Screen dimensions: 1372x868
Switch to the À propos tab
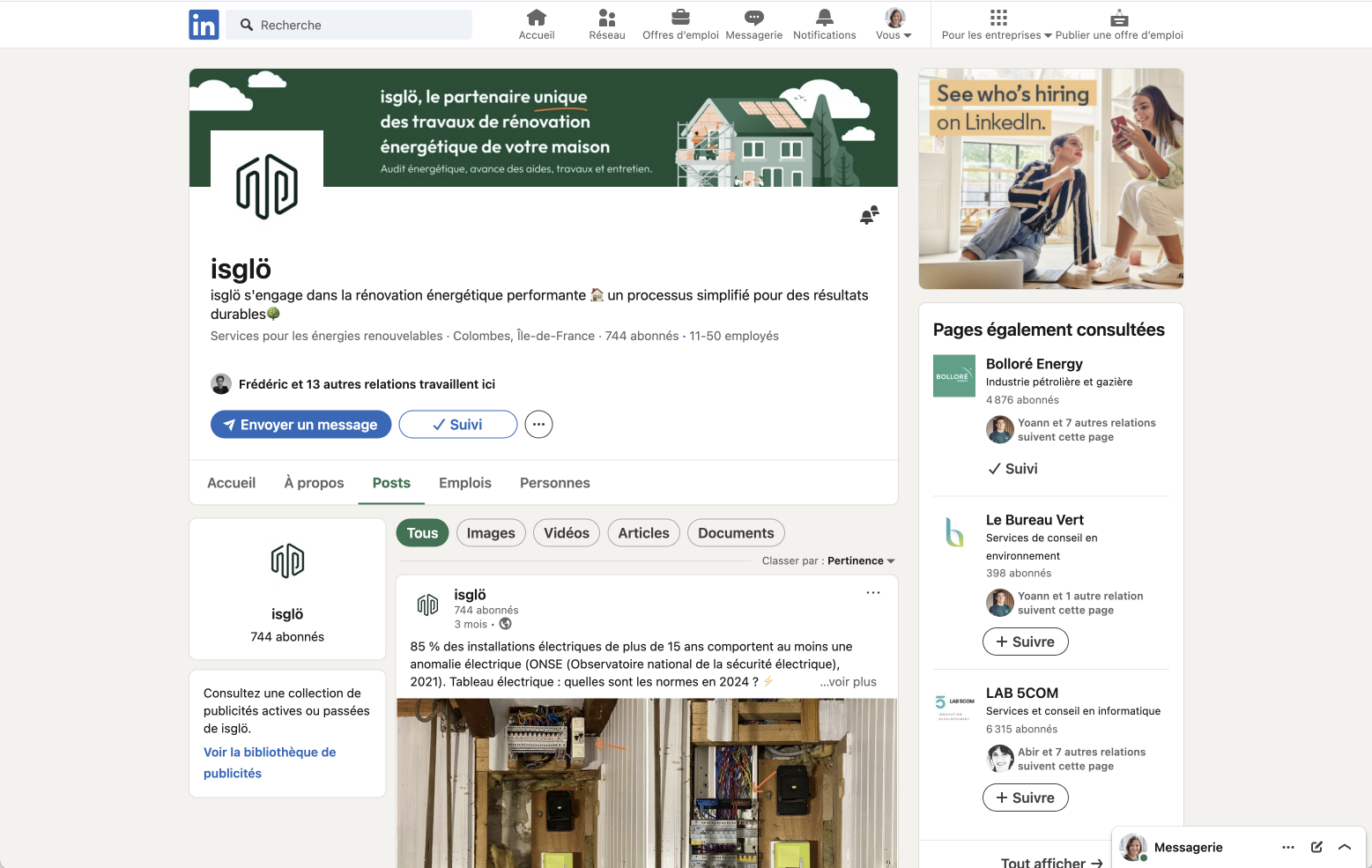(x=315, y=483)
